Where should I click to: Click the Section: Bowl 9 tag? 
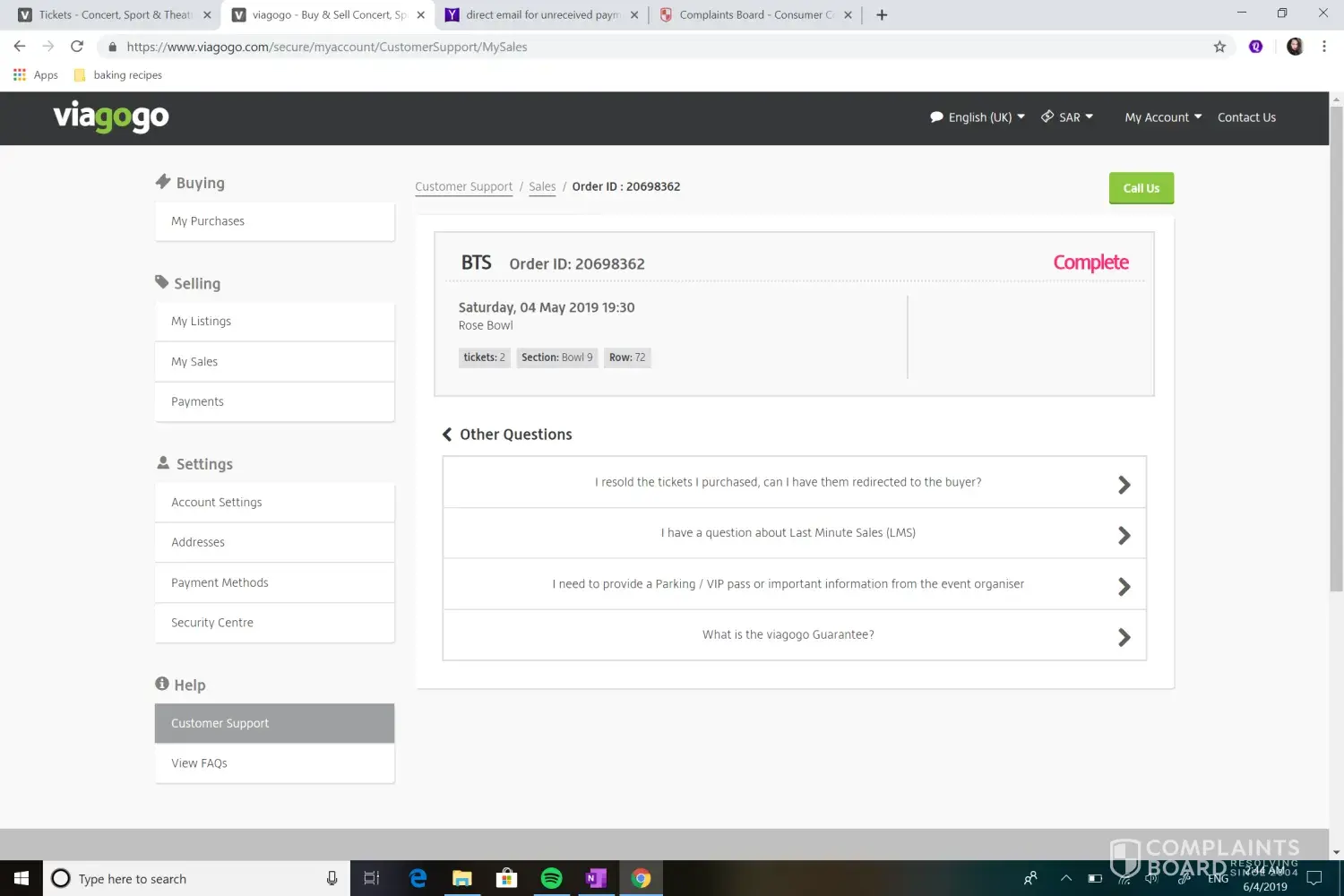[557, 358]
